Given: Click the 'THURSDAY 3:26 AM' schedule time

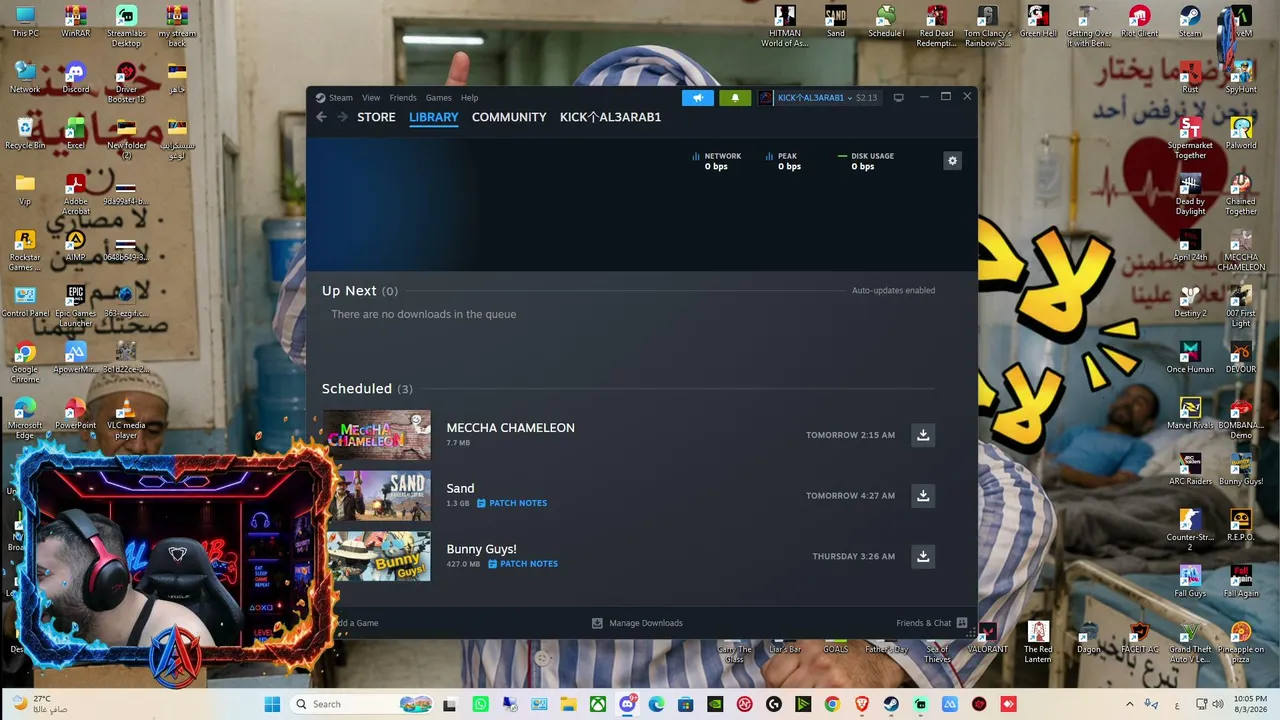Looking at the screenshot, I should 853,556.
